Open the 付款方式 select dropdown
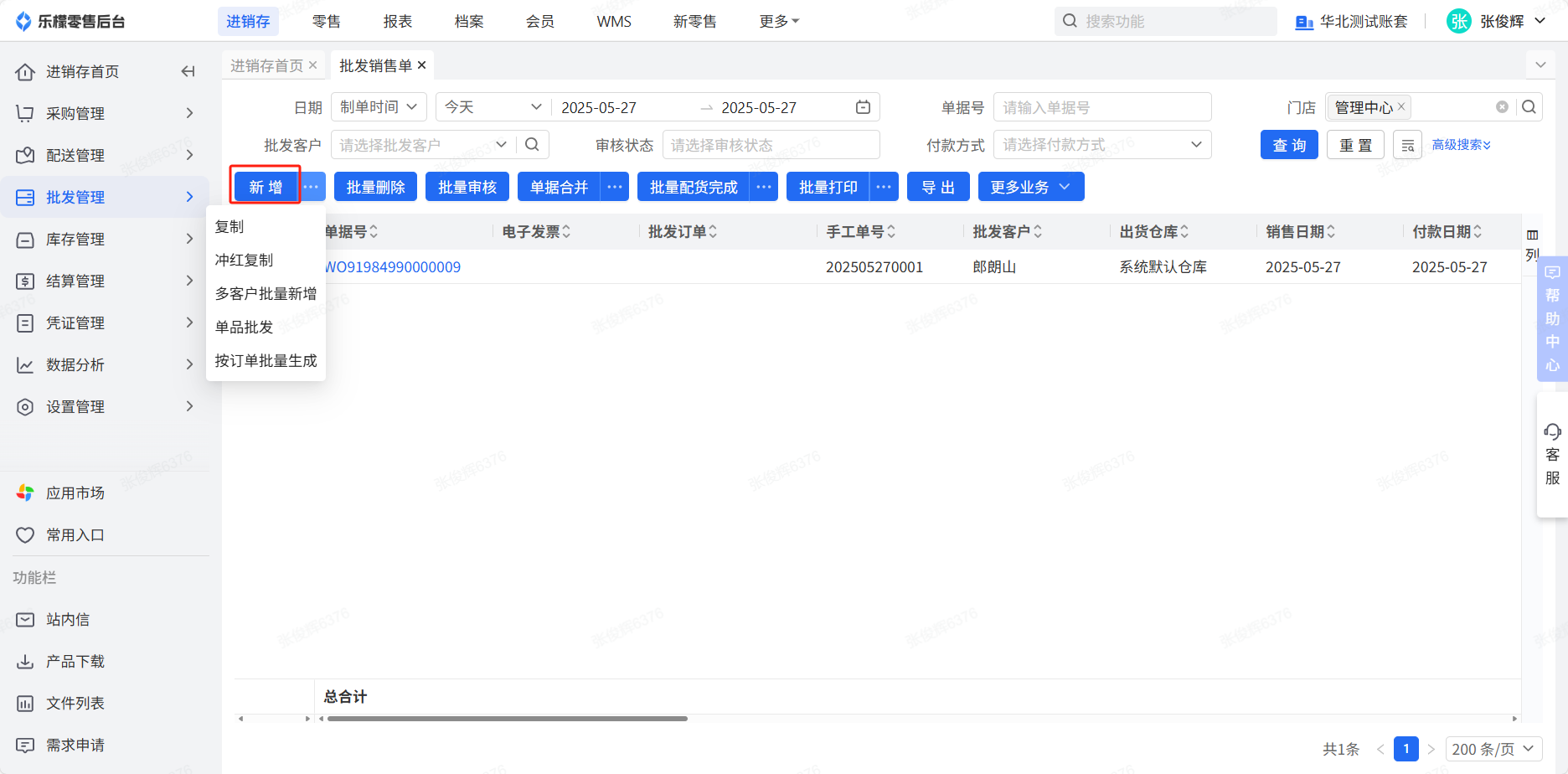Viewport: 1568px width, 774px height. [1102, 144]
